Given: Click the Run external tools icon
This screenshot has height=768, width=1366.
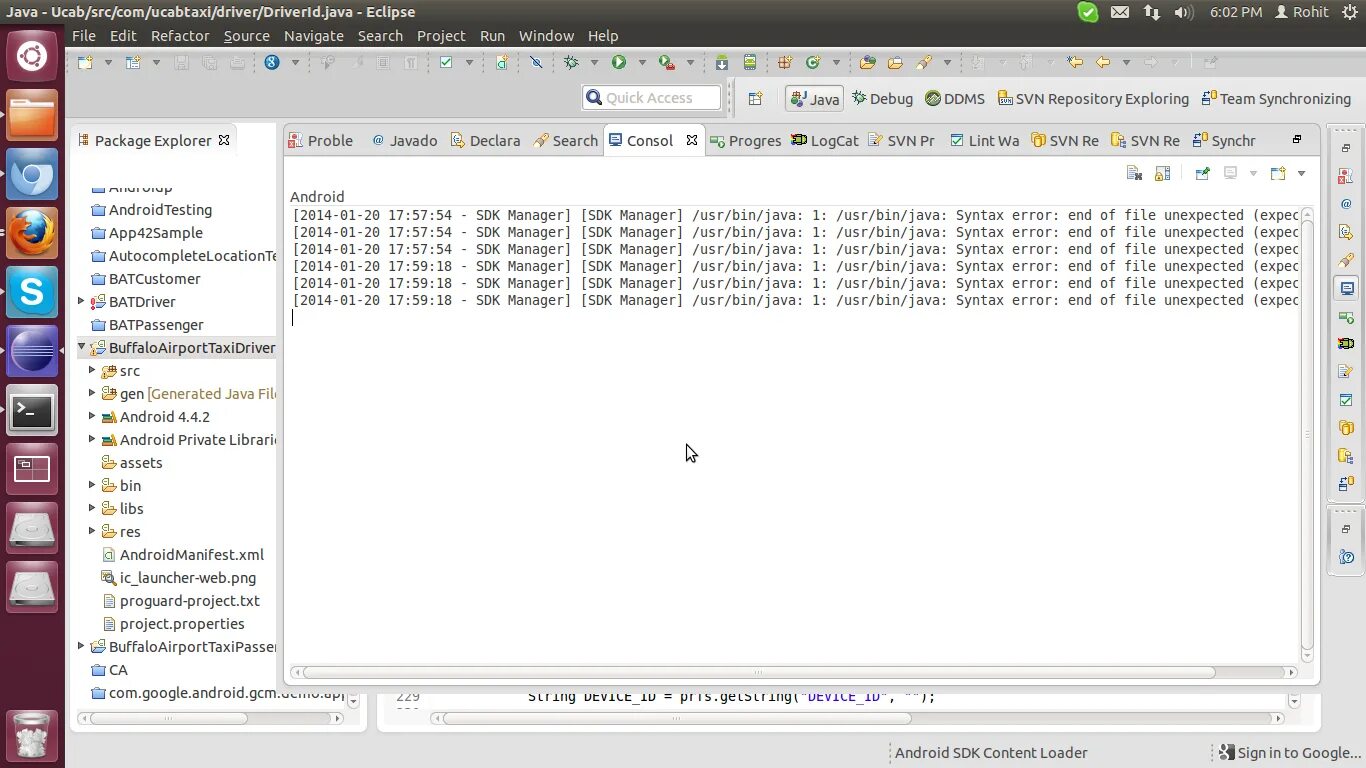Looking at the screenshot, I should tap(666, 62).
